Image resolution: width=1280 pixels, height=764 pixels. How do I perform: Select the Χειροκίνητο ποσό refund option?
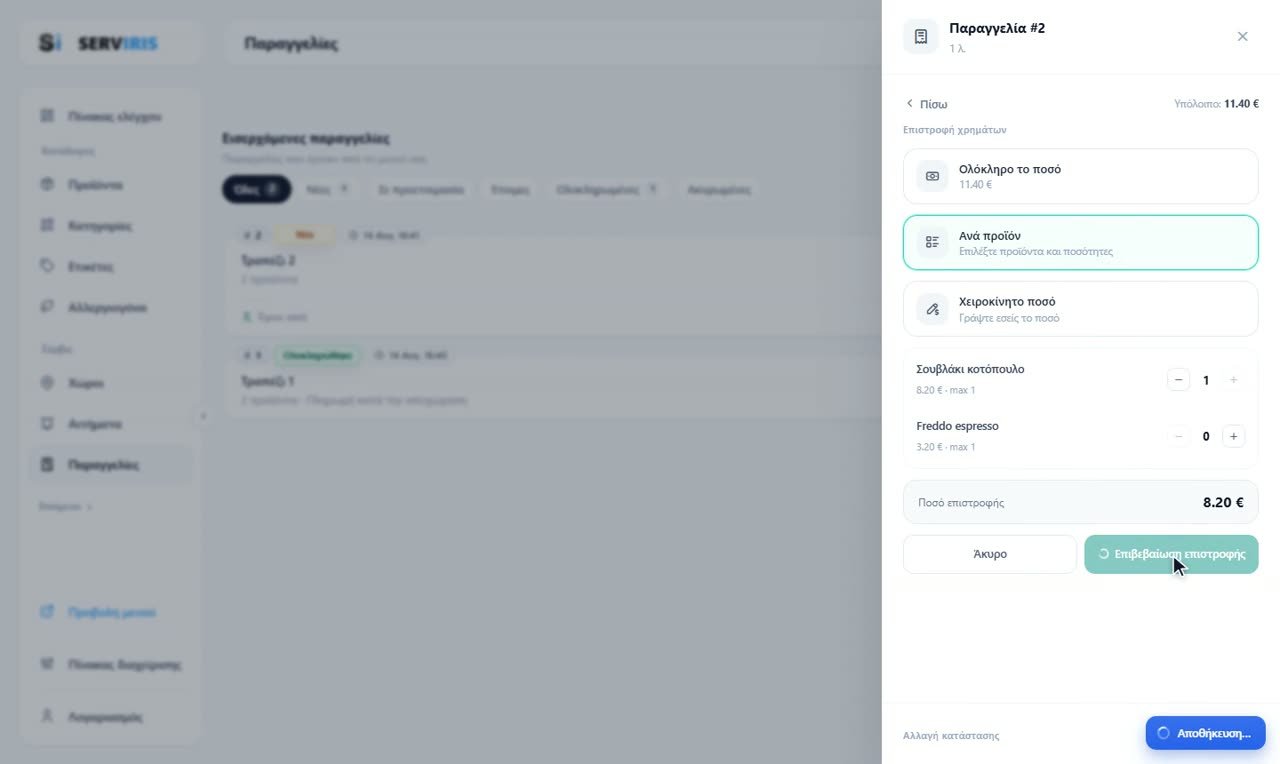[x=1080, y=309]
